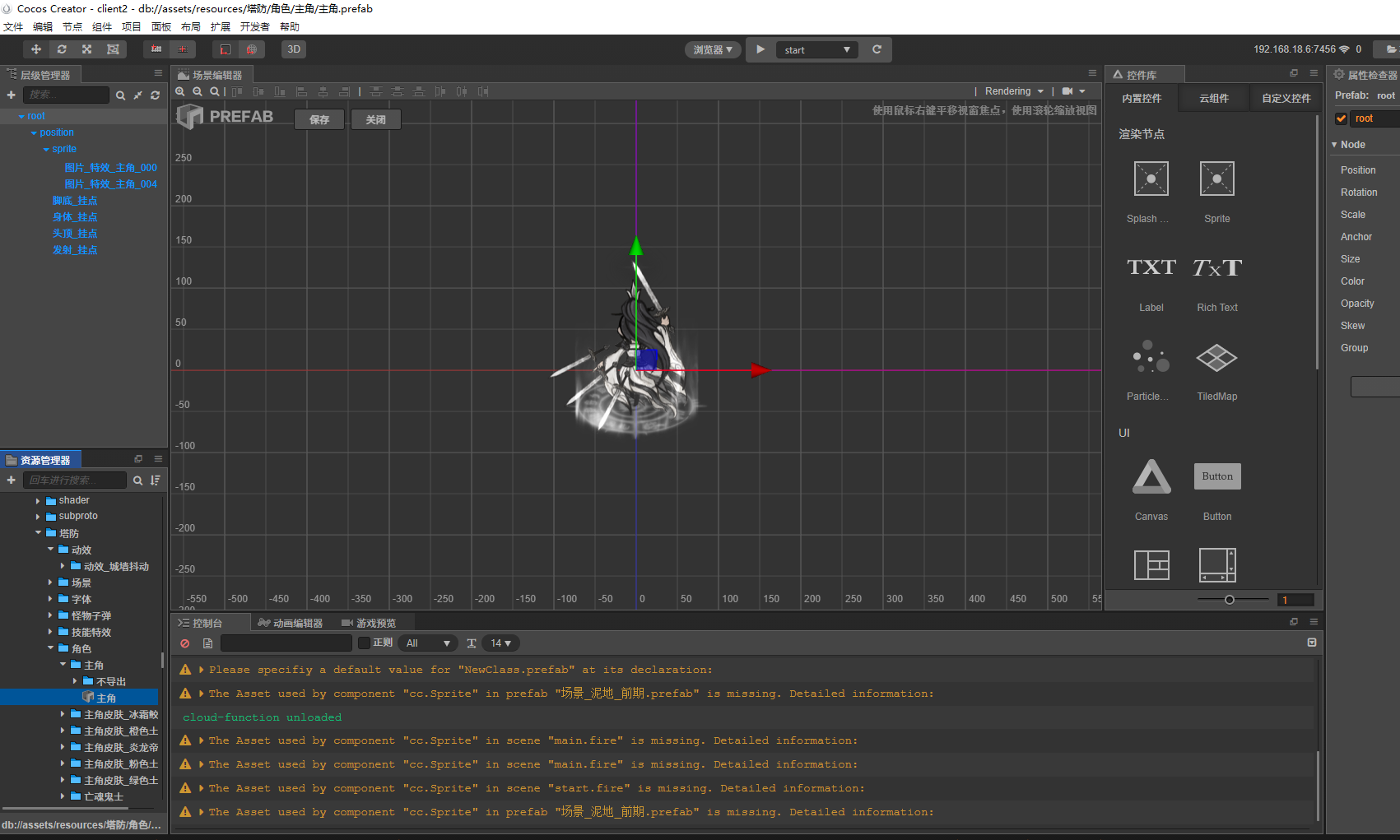Select the rotate transform tool

[62, 49]
